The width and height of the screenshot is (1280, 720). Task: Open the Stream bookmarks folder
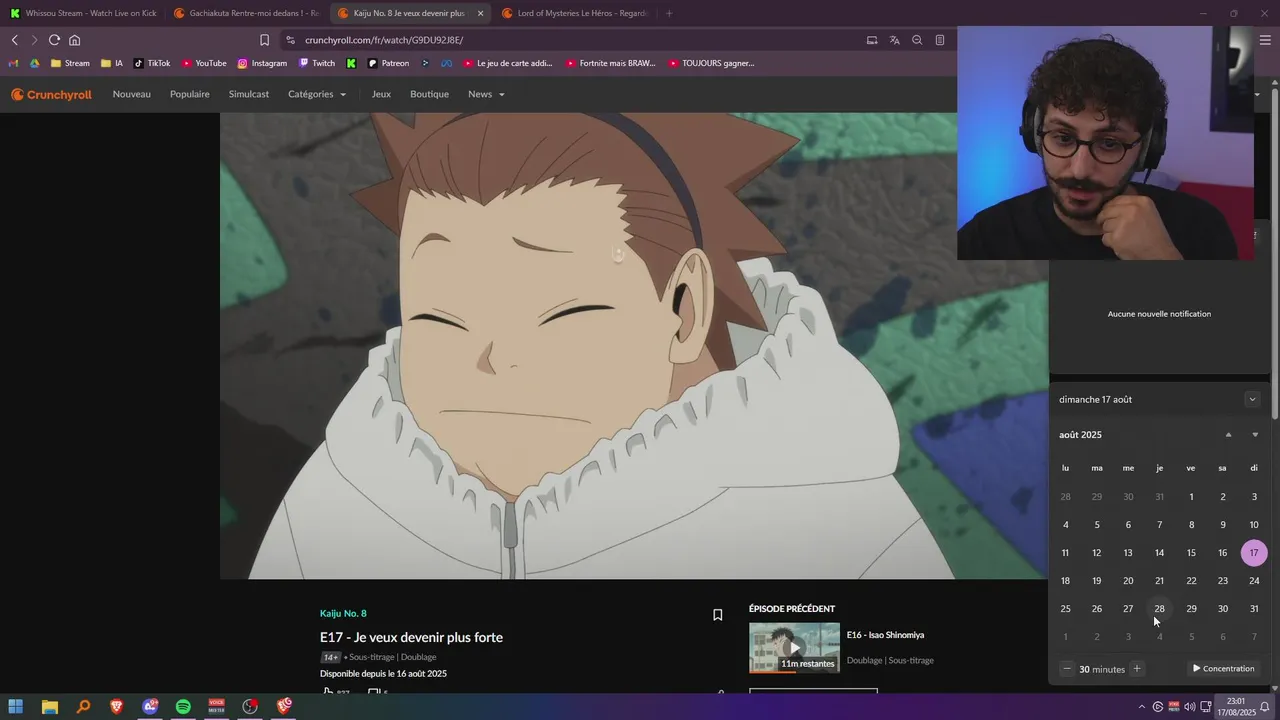tap(70, 63)
